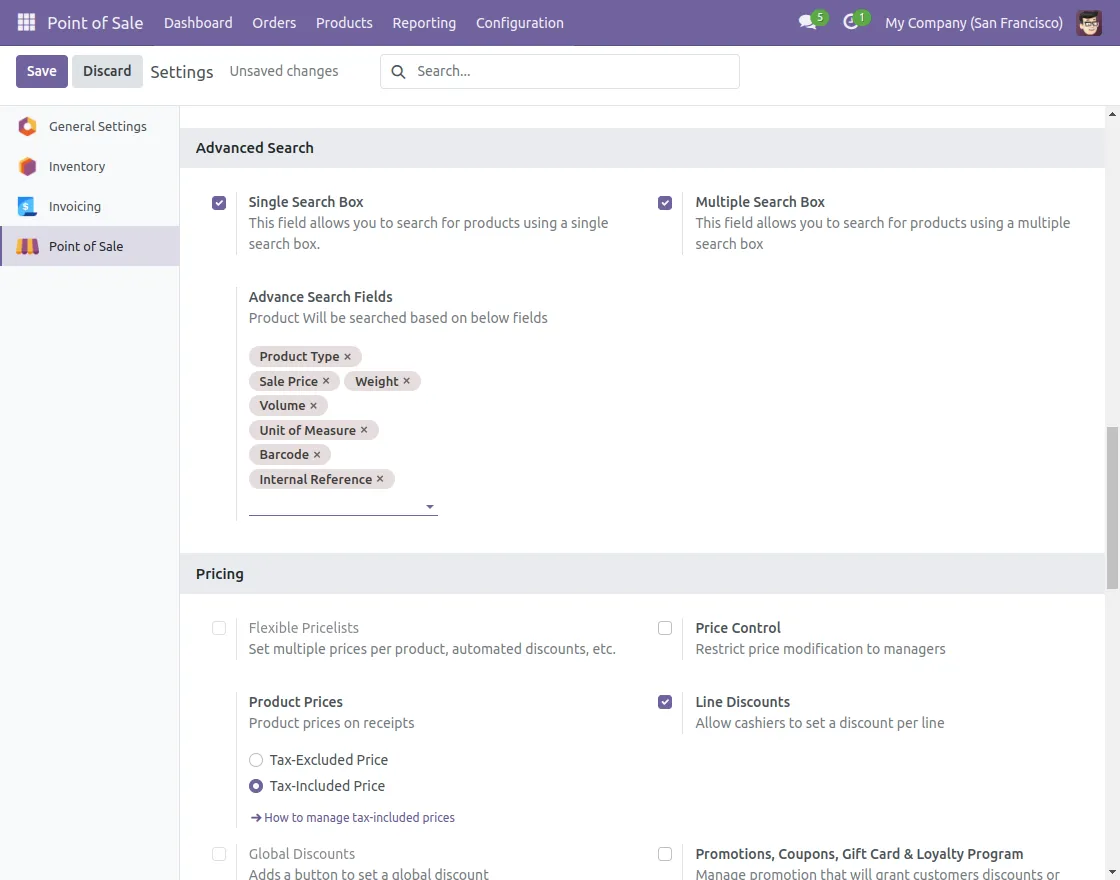This screenshot has width=1120, height=880.
Task: Open the Configuration menu
Action: click(519, 22)
